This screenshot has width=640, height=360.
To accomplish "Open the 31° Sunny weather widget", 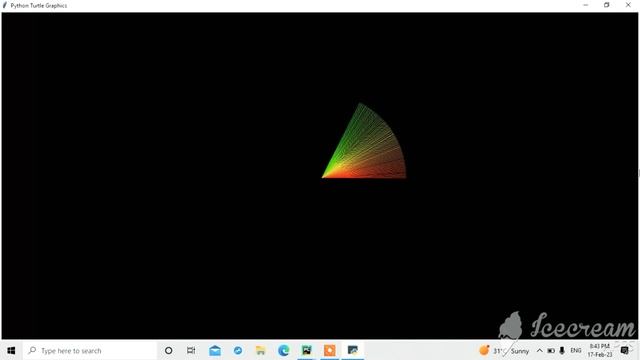I will [504, 351].
